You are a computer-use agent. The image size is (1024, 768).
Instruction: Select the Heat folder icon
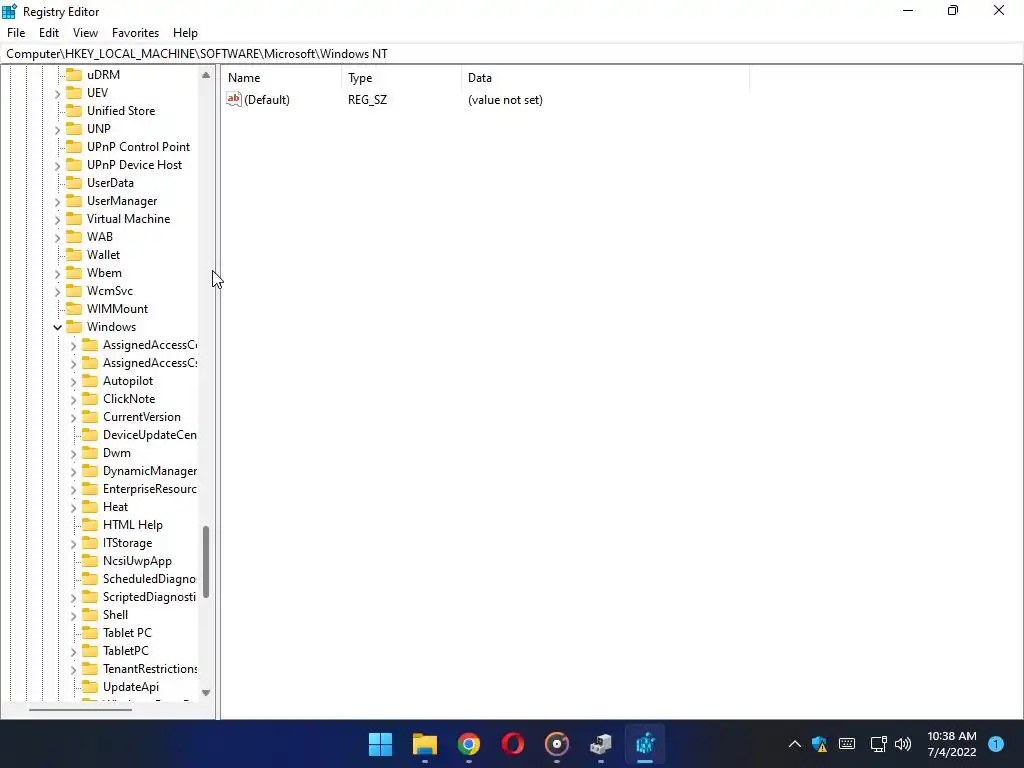90,506
